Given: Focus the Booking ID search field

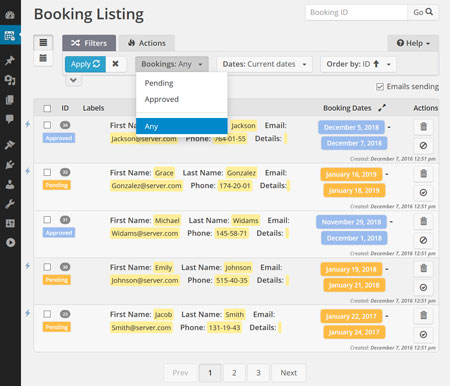Looking at the screenshot, I should [356, 12].
